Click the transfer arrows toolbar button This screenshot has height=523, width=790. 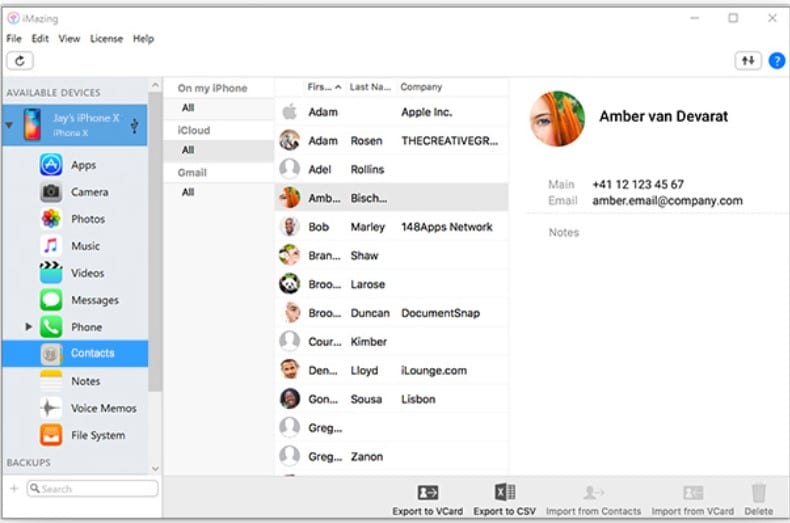coord(747,61)
